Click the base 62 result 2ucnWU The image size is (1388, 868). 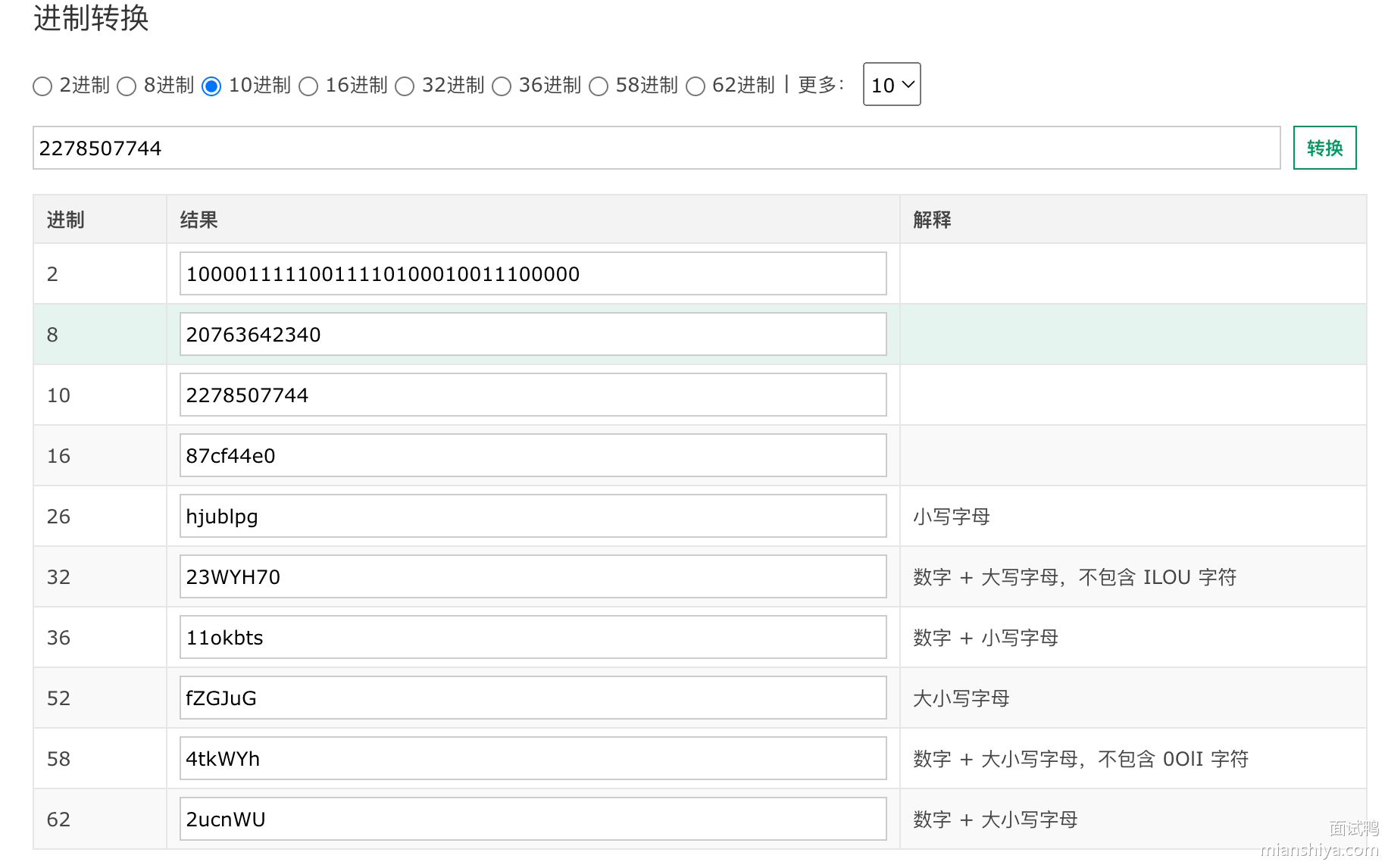pos(533,820)
